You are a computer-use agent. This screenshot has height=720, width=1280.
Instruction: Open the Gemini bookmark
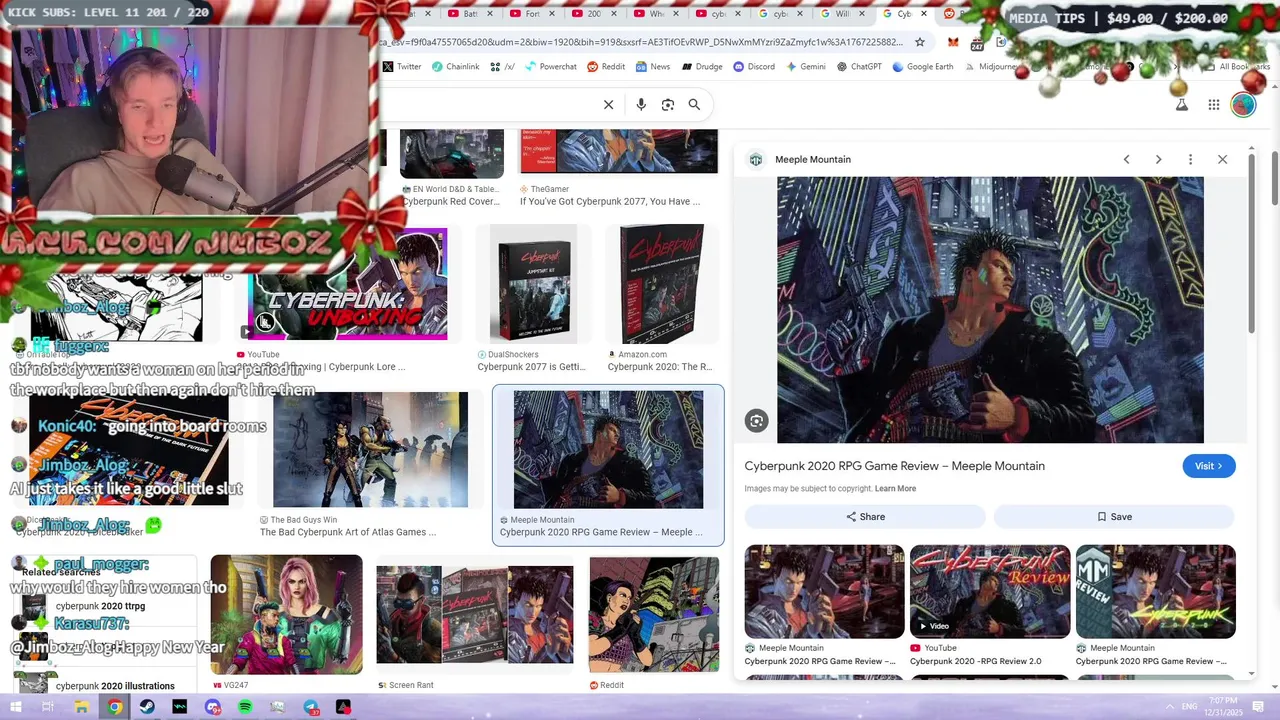(x=806, y=67)
